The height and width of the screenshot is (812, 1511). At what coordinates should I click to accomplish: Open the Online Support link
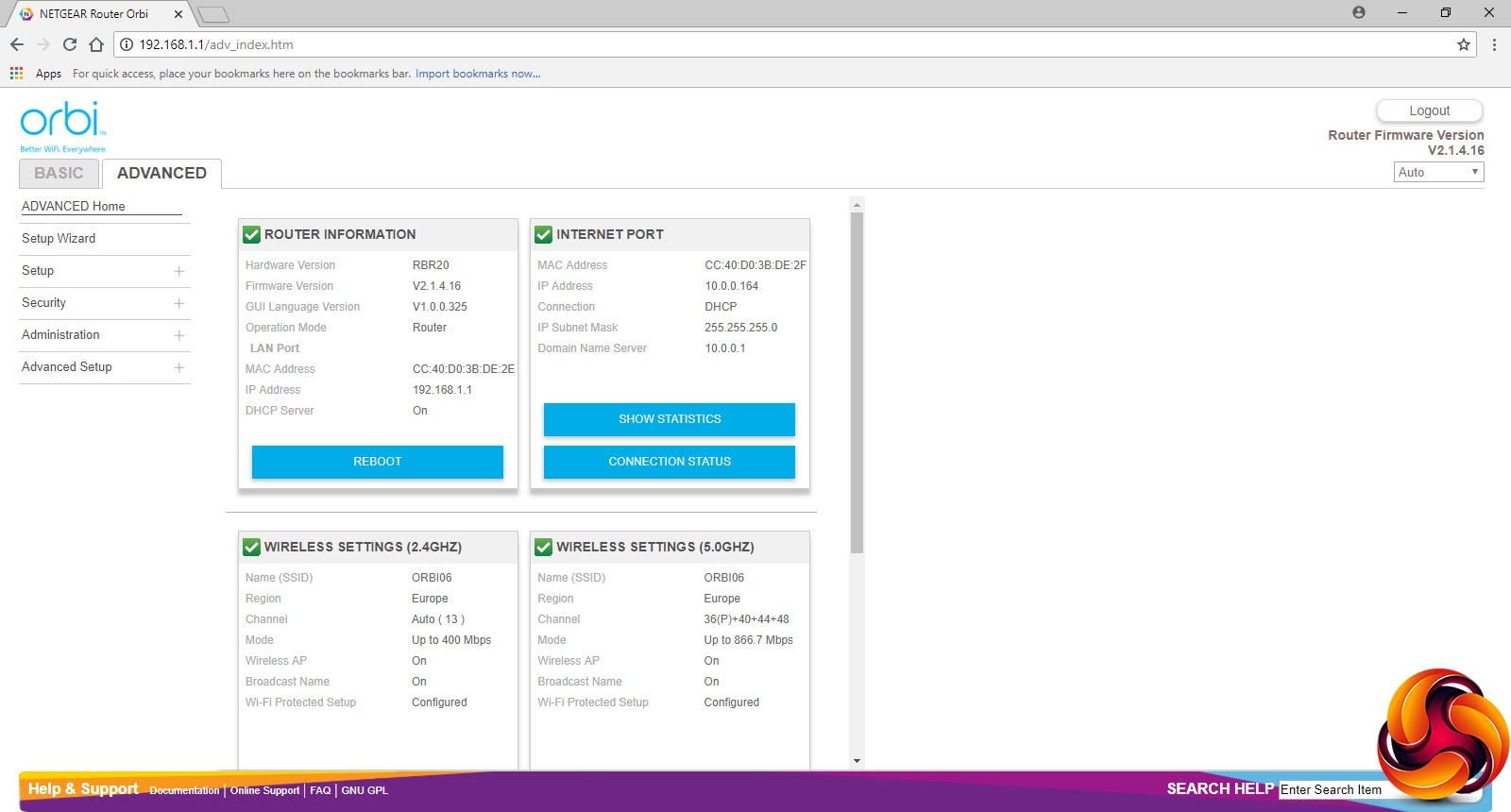pyautogui.click(x=264, y=790)
